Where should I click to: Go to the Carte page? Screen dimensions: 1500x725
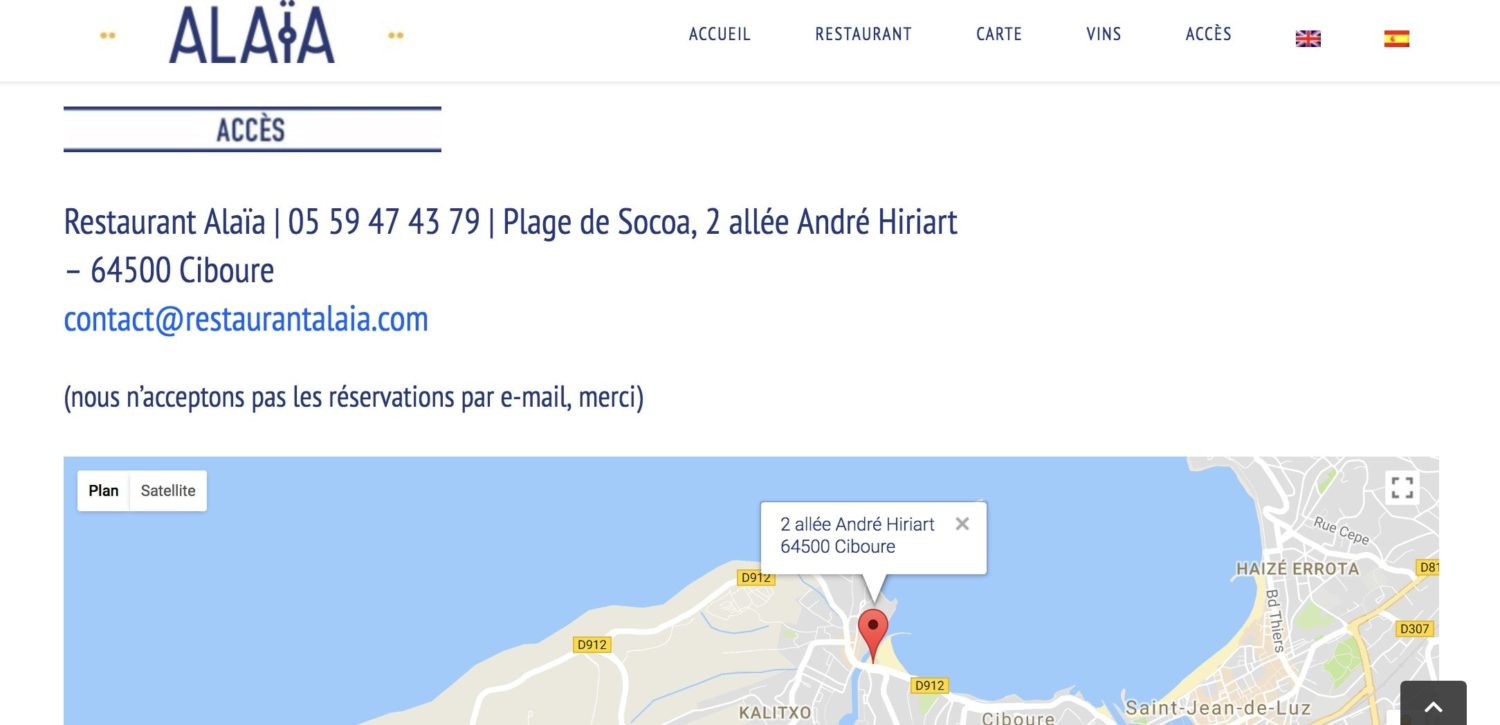tap(999, 34)
